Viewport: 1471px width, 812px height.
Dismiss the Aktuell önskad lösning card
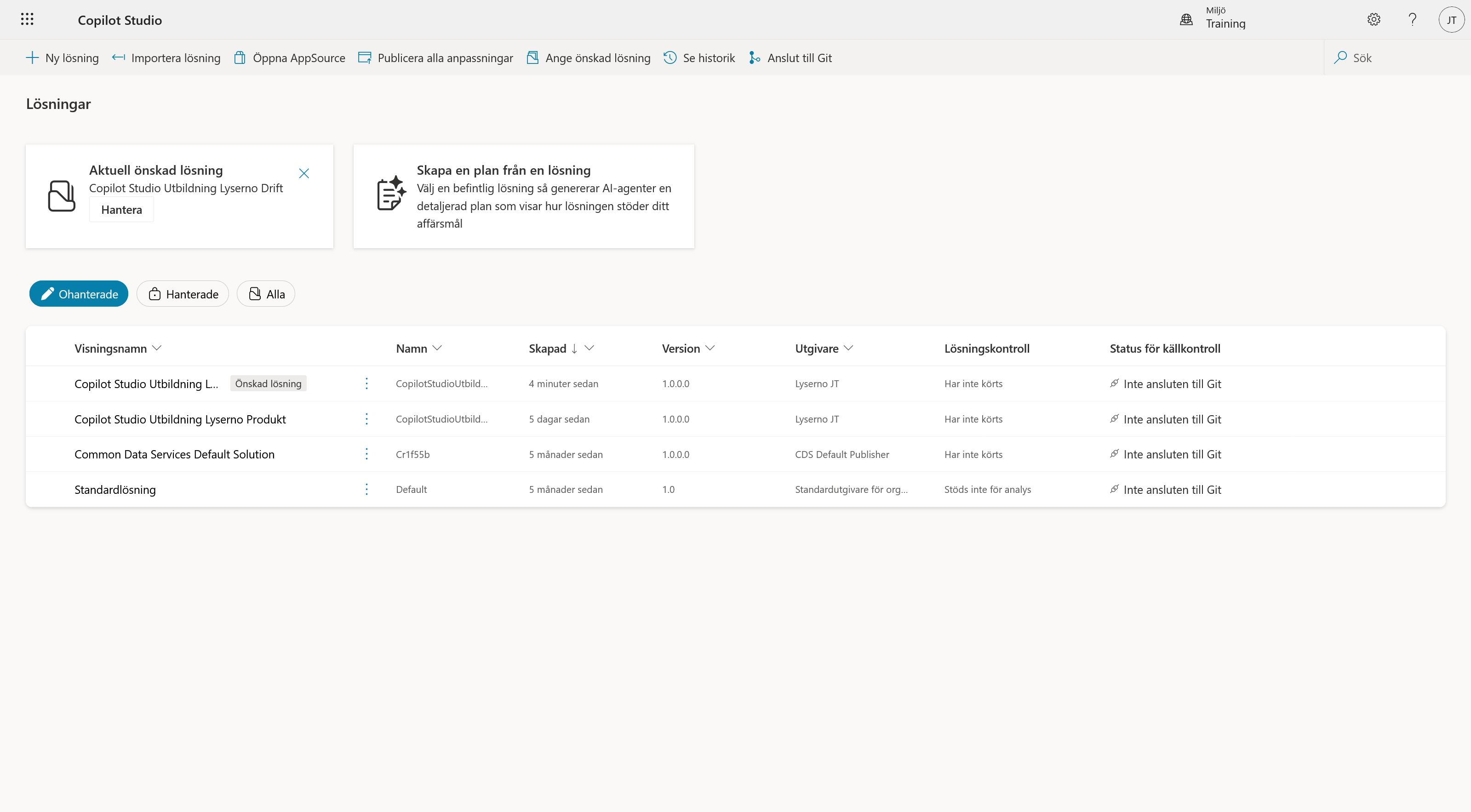pyautogui.click(x=304, y=173)
